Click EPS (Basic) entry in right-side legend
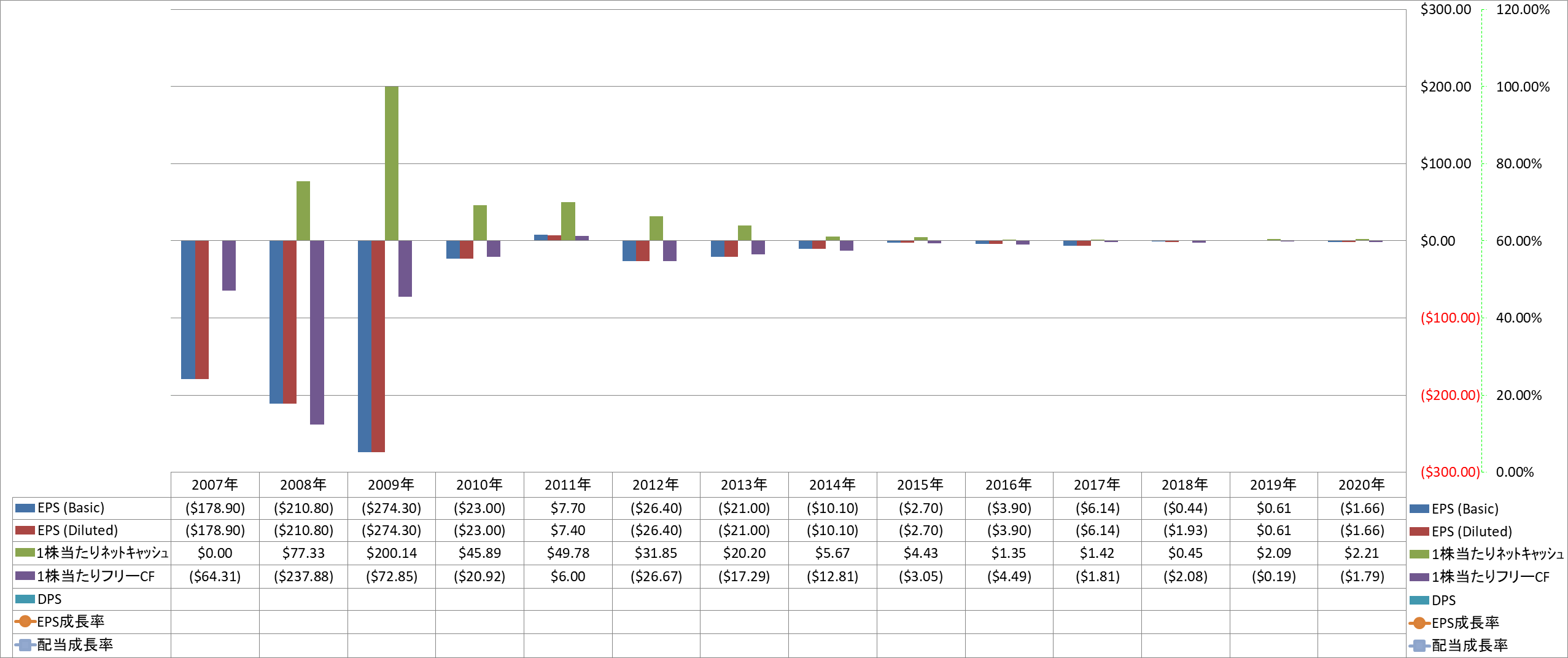 [x=1454, y=509]
